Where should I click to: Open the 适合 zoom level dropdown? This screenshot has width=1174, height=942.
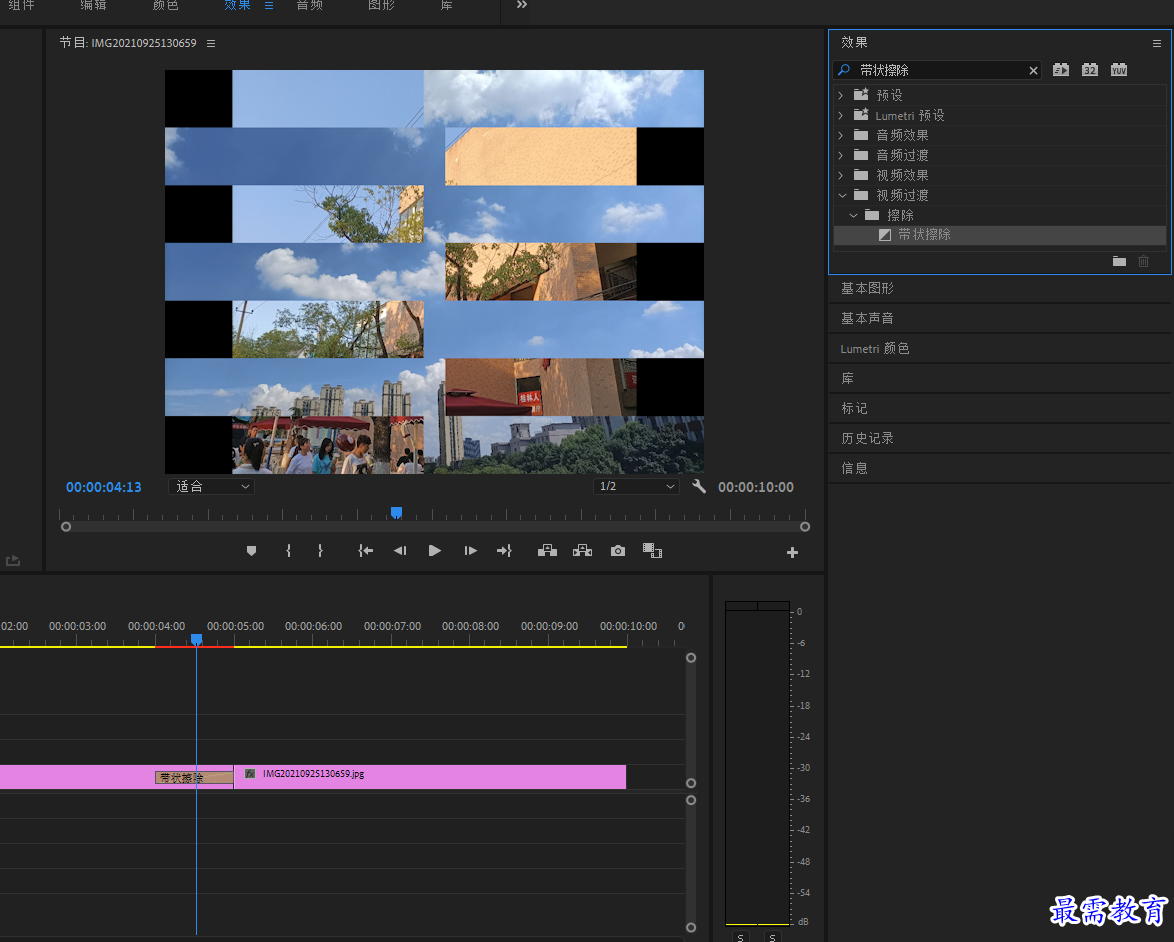click(x=212, y=487)
